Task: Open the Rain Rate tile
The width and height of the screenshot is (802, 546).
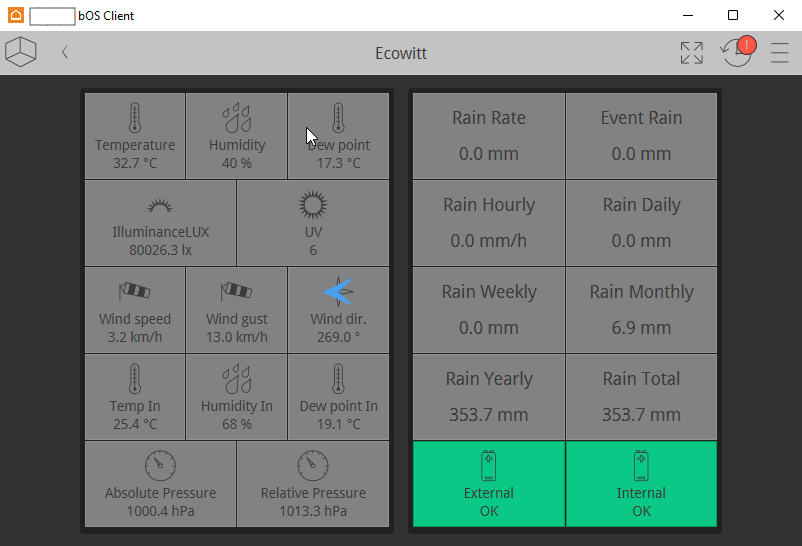Action: pos(489,136)
